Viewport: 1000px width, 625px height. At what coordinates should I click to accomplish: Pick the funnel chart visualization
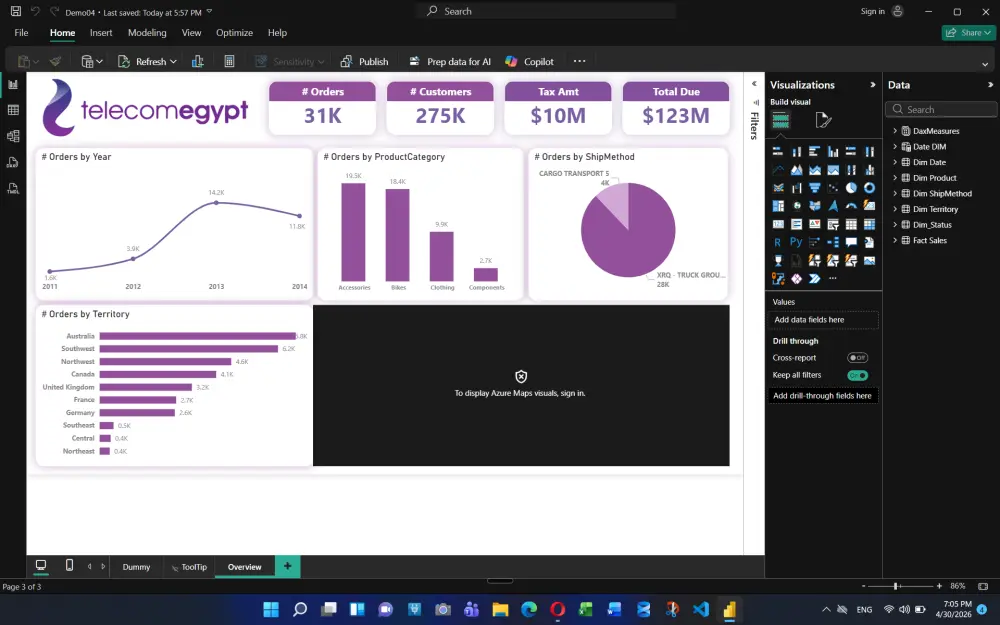pyautogui.click(x=814, y=188)
